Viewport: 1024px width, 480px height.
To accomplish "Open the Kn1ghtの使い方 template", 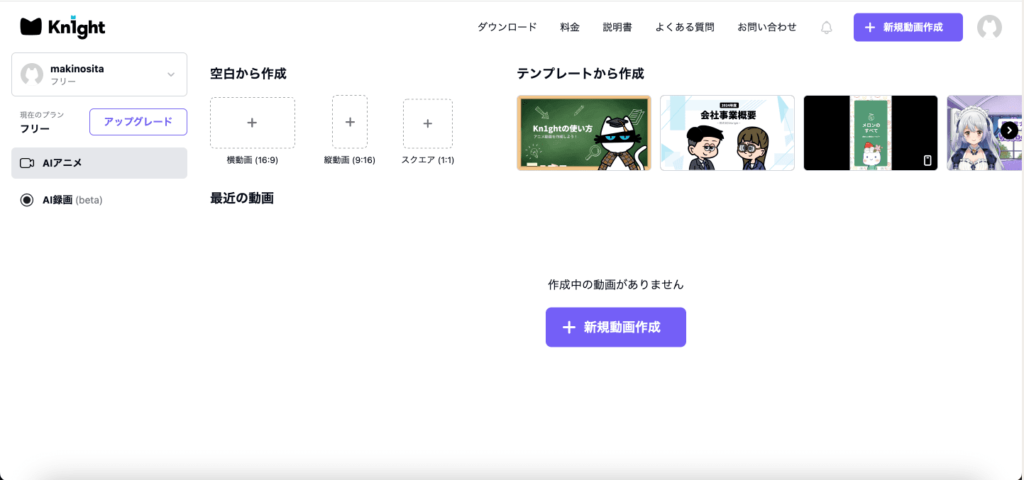I will [584, 133].
